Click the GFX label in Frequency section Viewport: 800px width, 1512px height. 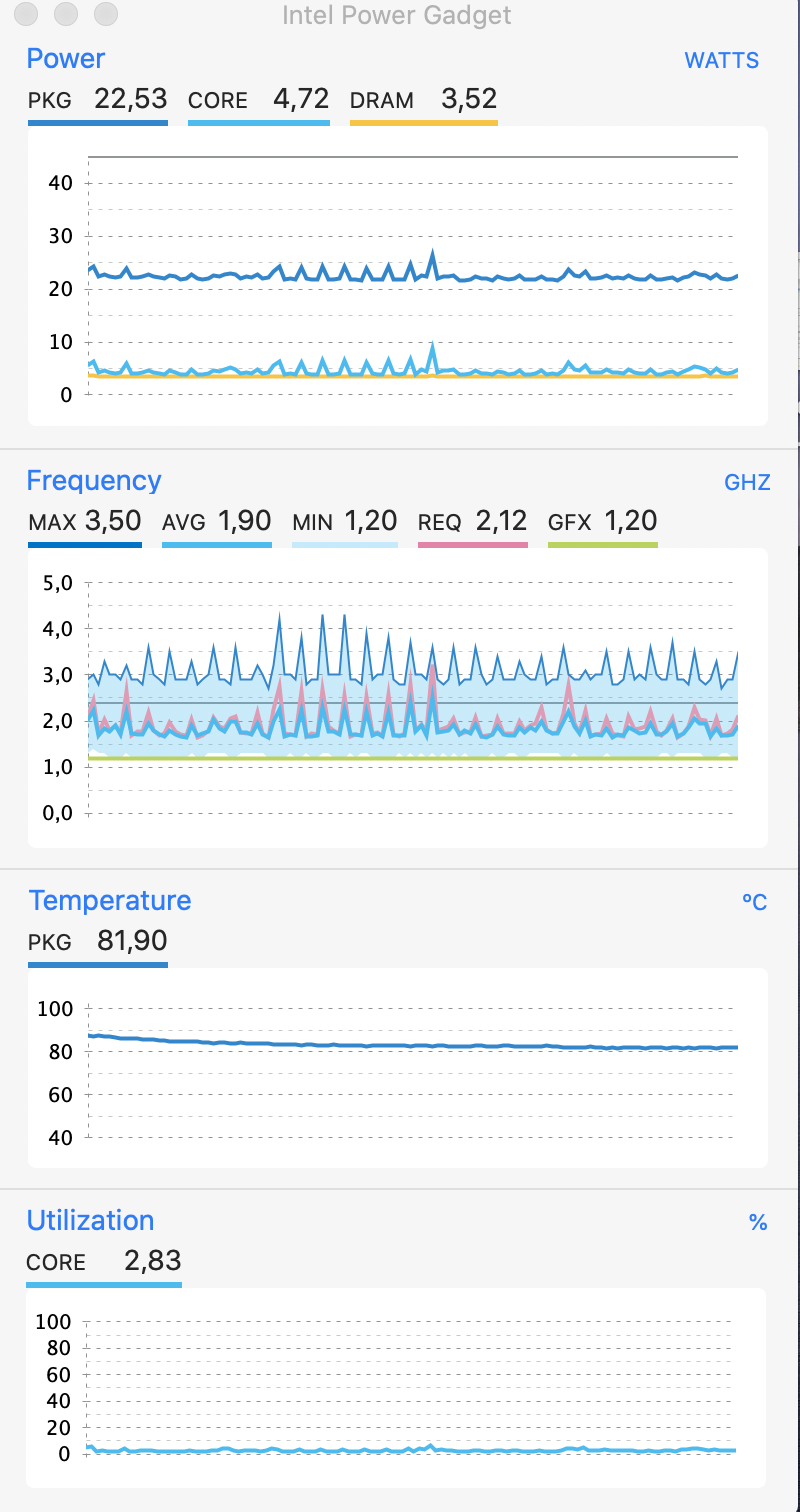[x=570, y=522]
